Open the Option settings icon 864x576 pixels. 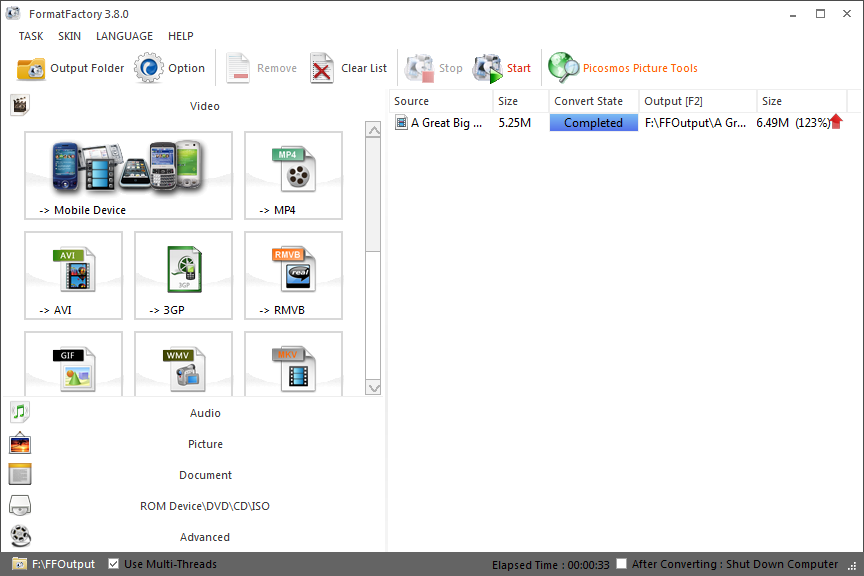149,68
